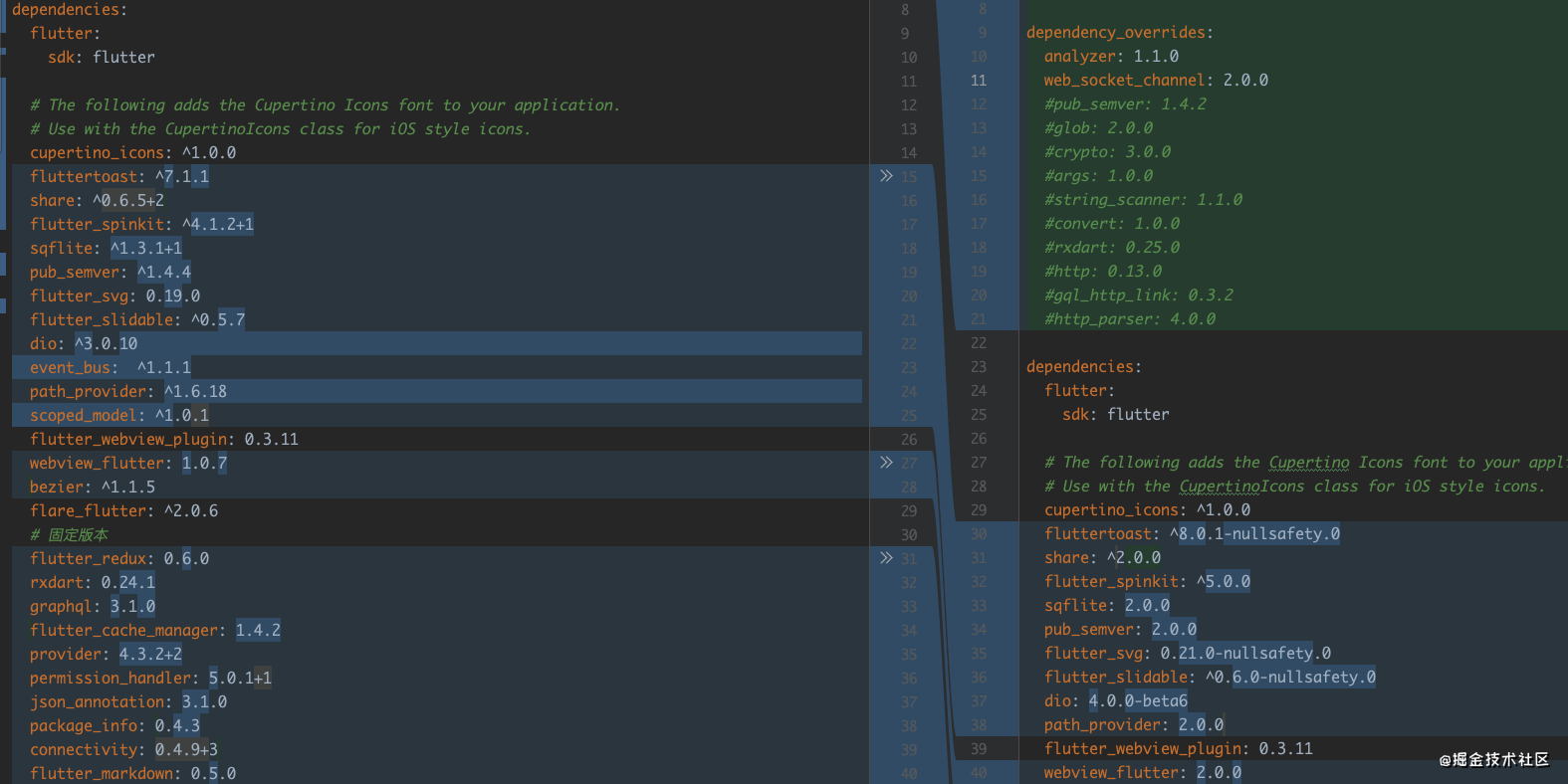Click the '#string_scanner: 1.1.0' comment
The width and height of the screenshot is (1568, 784).
(1143, 199)
